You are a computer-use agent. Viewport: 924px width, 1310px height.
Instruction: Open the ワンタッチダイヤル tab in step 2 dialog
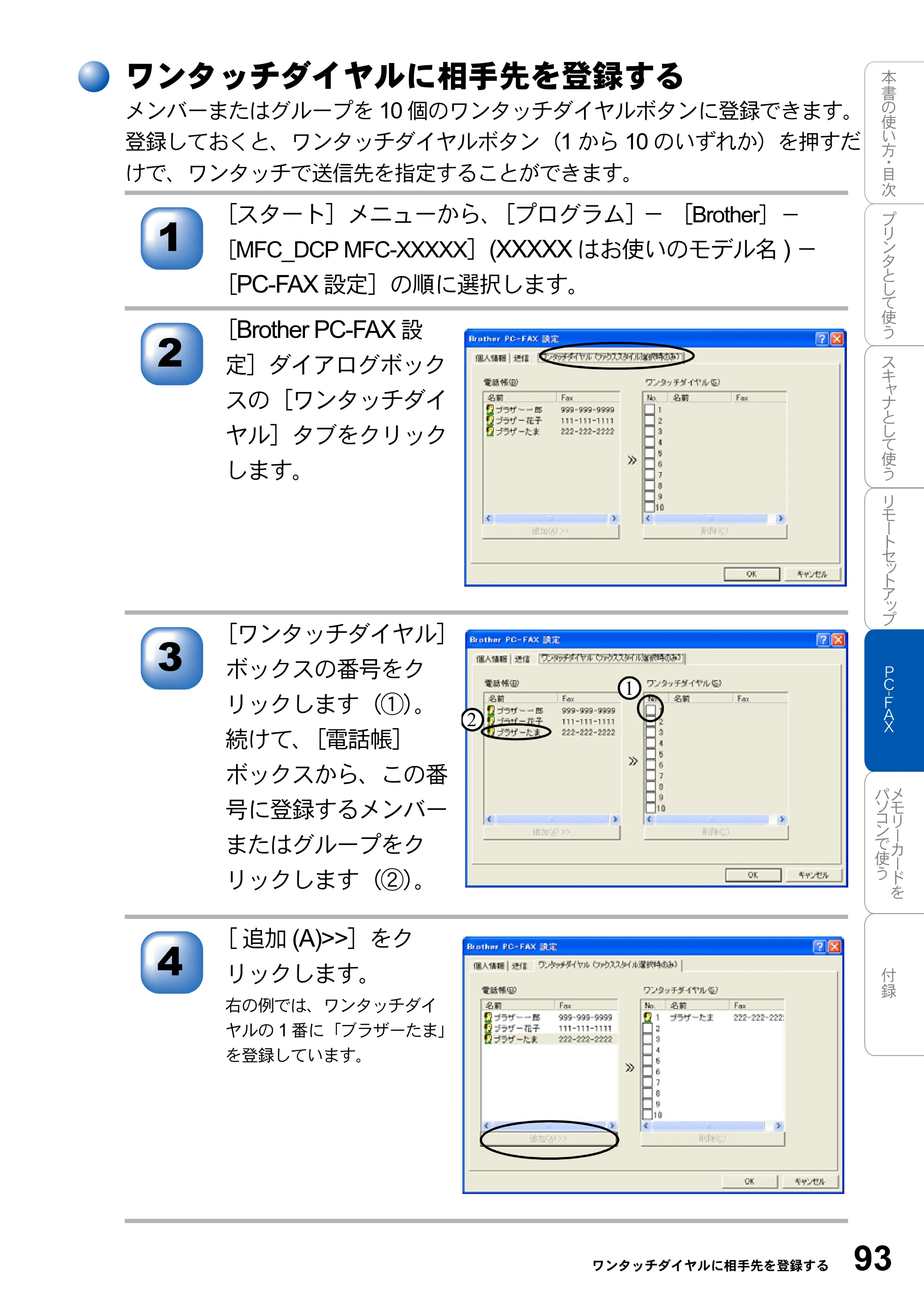611,357
